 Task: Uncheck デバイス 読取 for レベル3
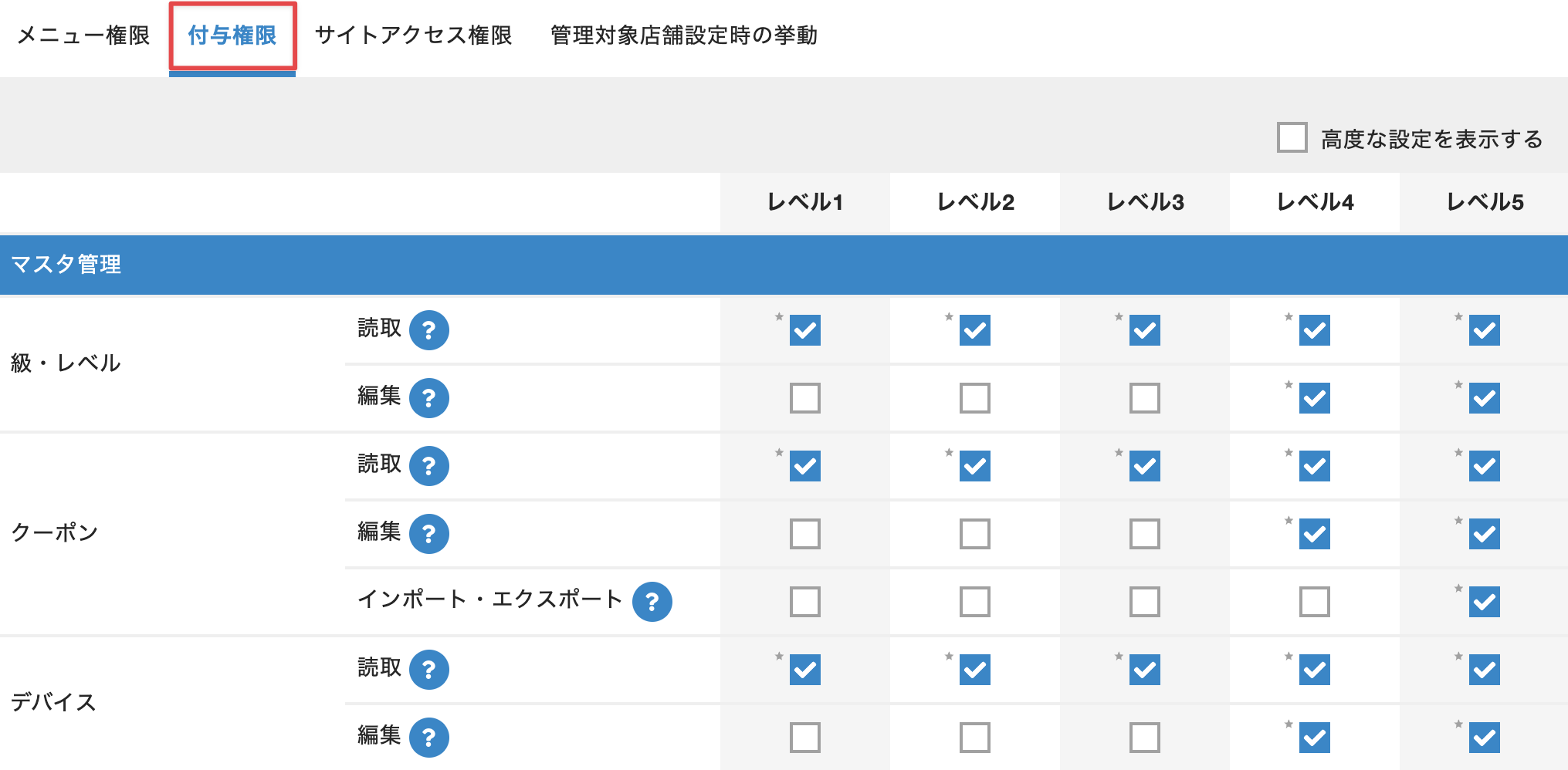pyautogui.click(x=1144, y=670)
